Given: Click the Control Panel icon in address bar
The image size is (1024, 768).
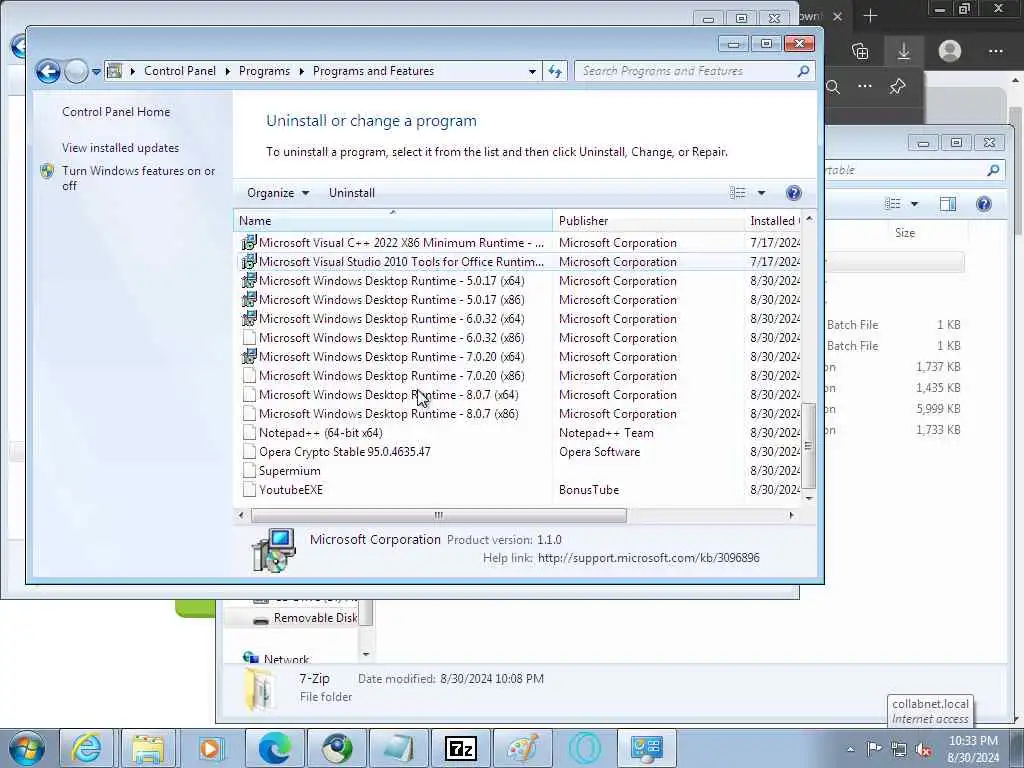Looking at the screenshot, I should (114, 71).
